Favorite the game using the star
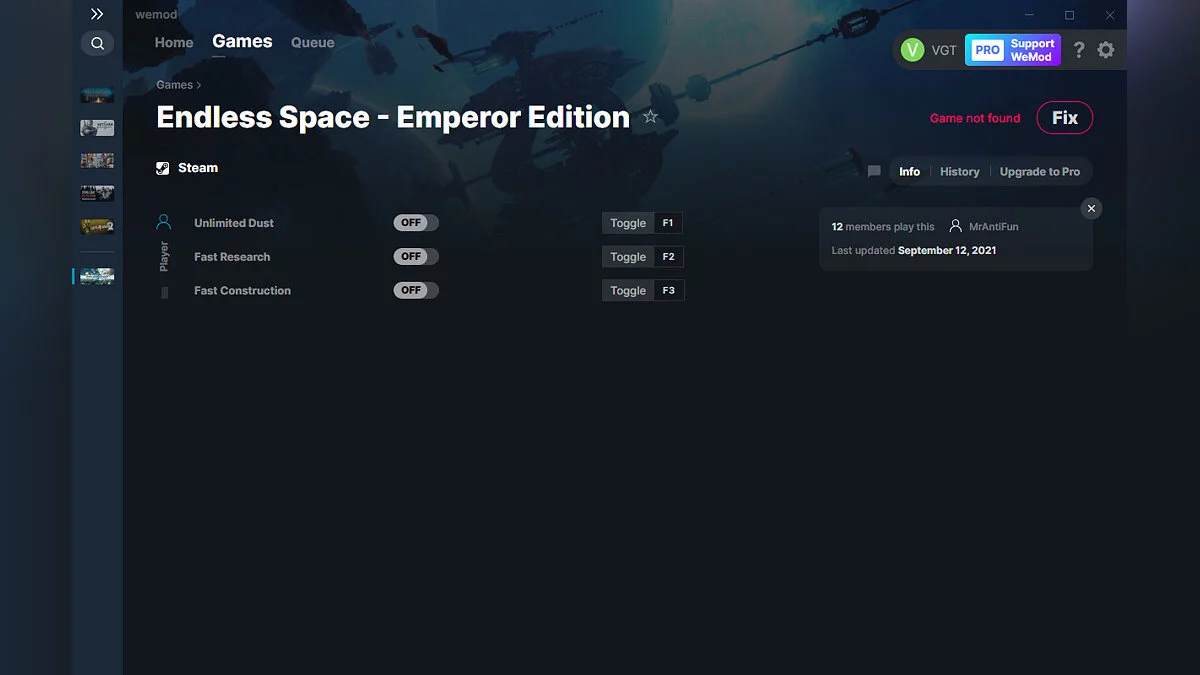Viewport: 1200px width, 675px height. coord(650,117)
